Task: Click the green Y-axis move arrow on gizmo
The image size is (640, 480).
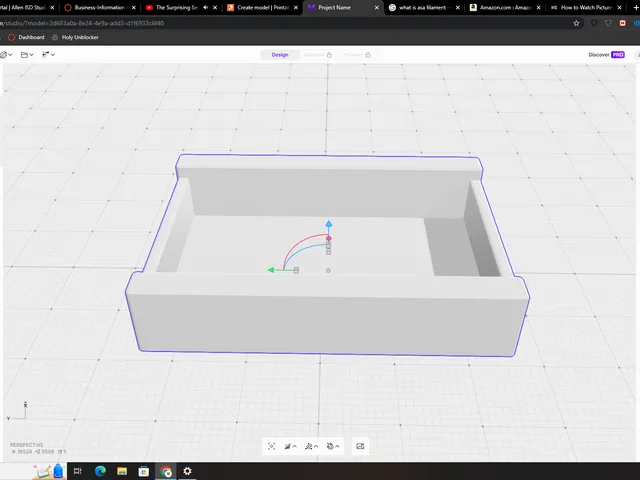Action: (x=271, y=270)
